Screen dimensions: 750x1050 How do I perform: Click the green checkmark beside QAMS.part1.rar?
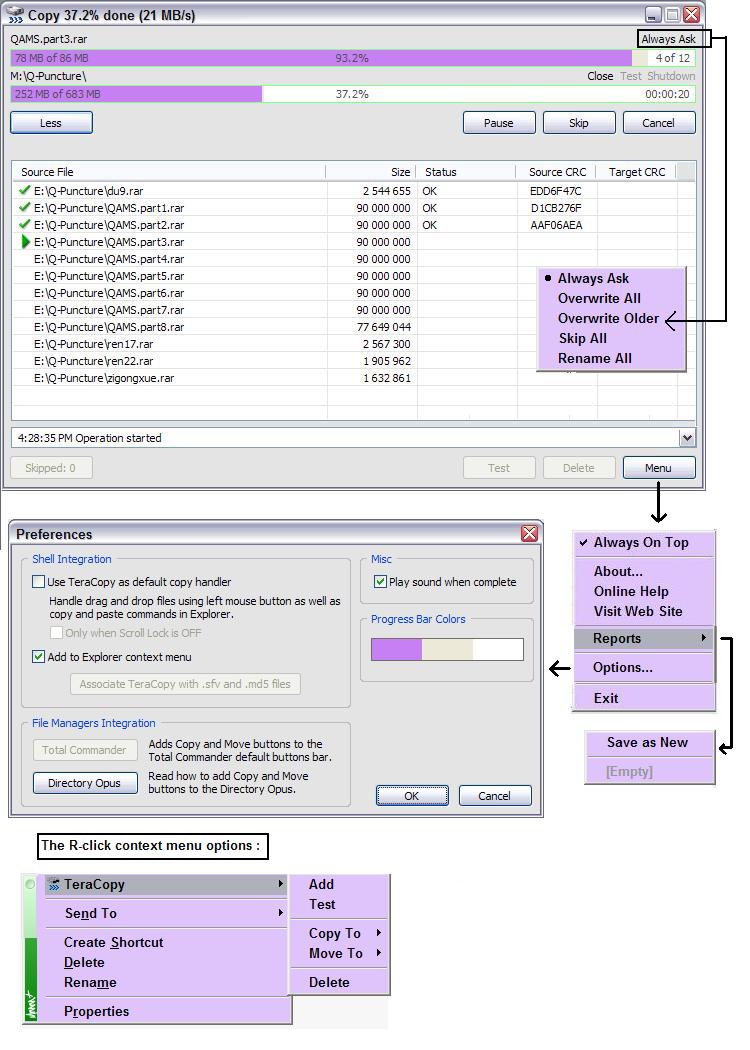(x=25, y=208)
